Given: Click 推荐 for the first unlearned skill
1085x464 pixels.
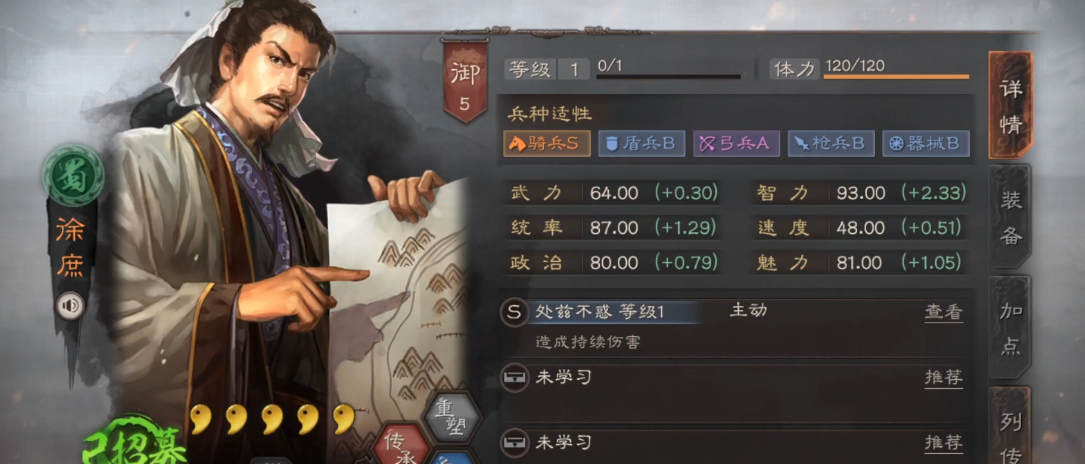Looking at the screenshot, I should pos(944,378).
